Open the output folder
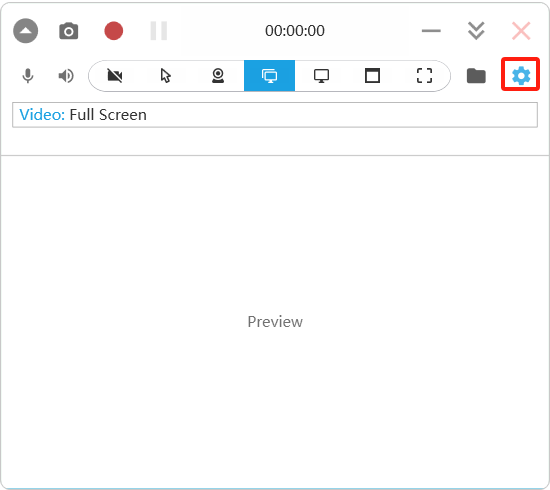Image resolution: width=550 pixels, height=490 pixels. (x=476, y=76)
